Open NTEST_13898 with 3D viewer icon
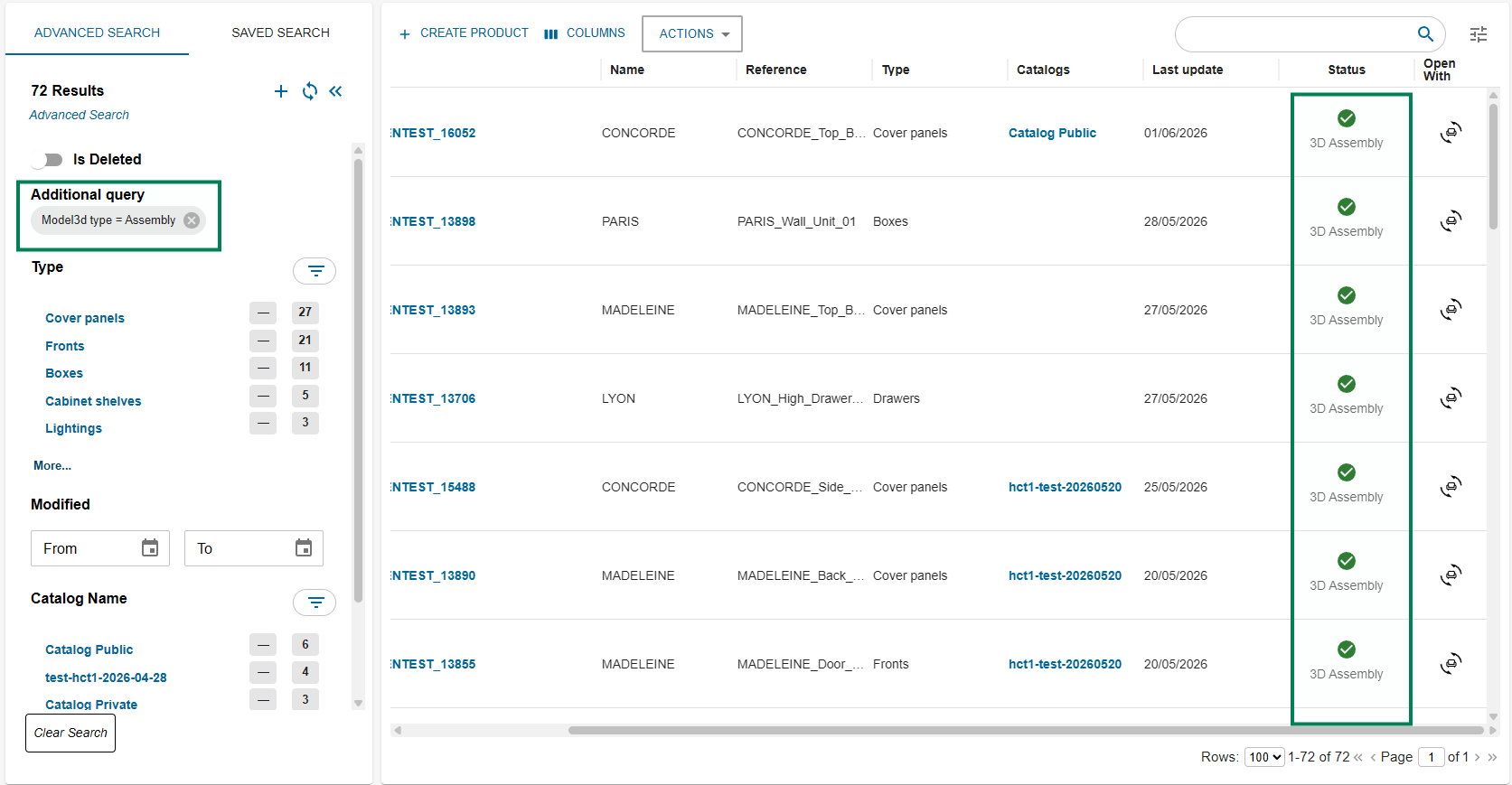The width and height of the screenshot is (1512, 785). [1451, 221]
